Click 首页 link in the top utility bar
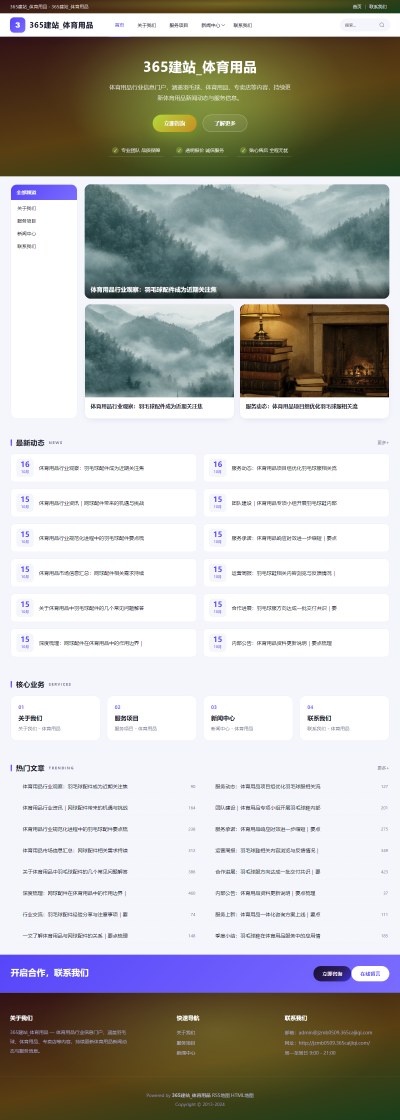The height and width of the screenshot is (1120, 400). (357, 6)
